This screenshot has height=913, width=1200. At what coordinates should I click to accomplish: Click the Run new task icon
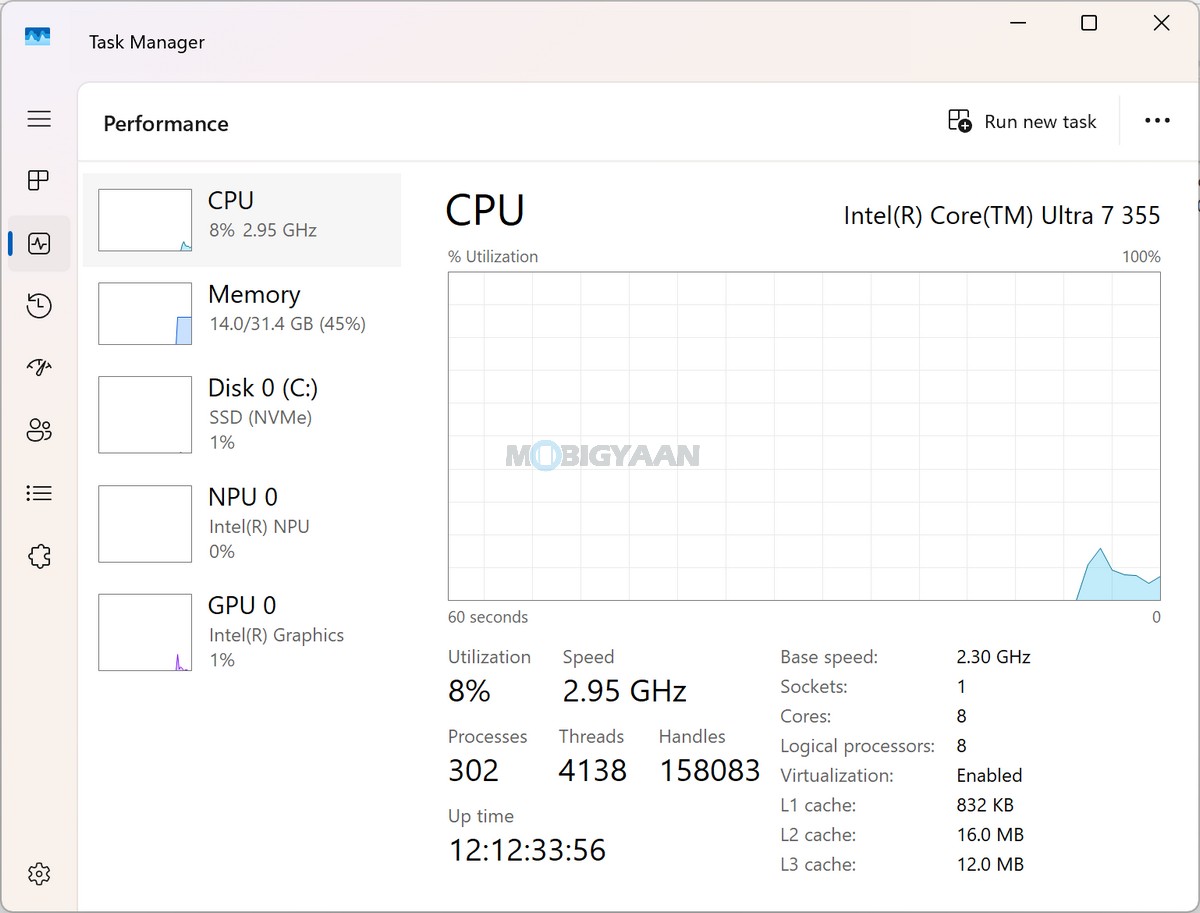coord(960,121)
